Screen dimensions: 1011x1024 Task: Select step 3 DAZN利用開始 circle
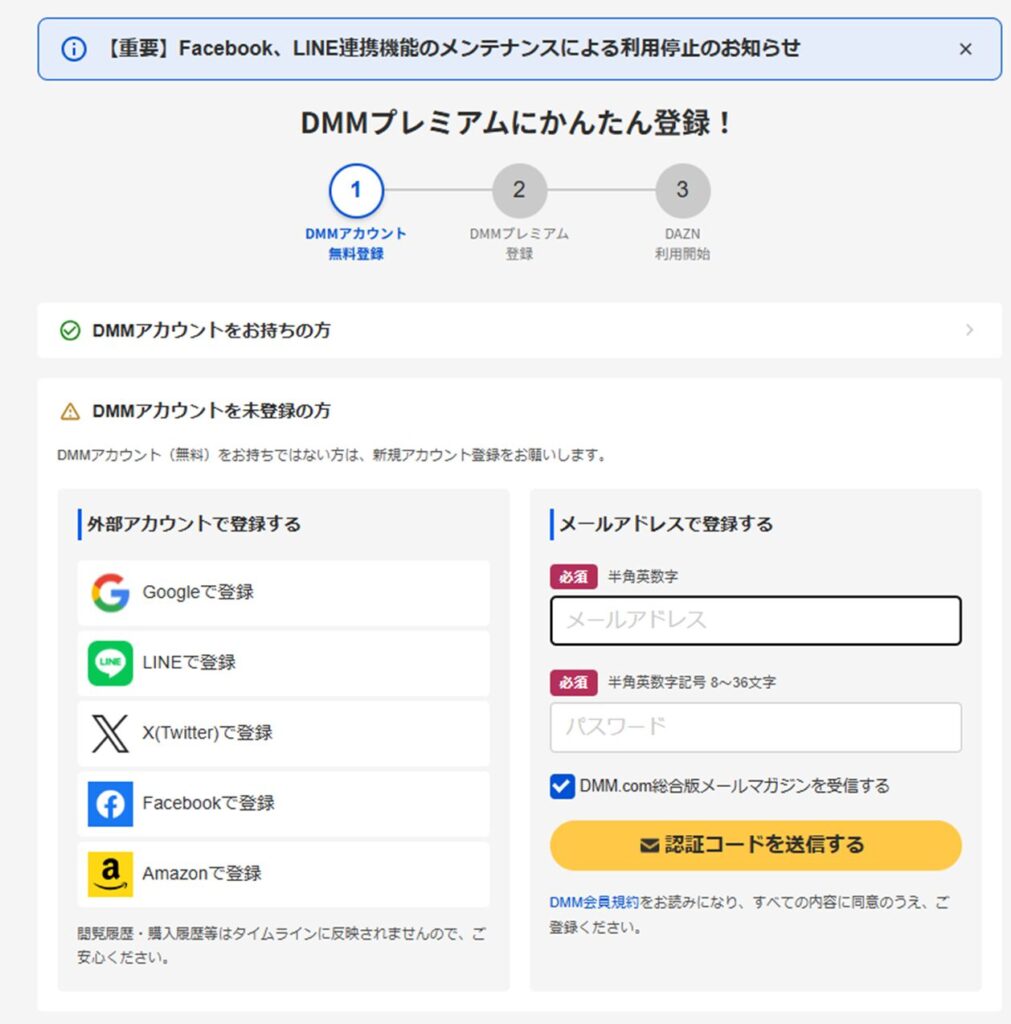click(682, 190)
